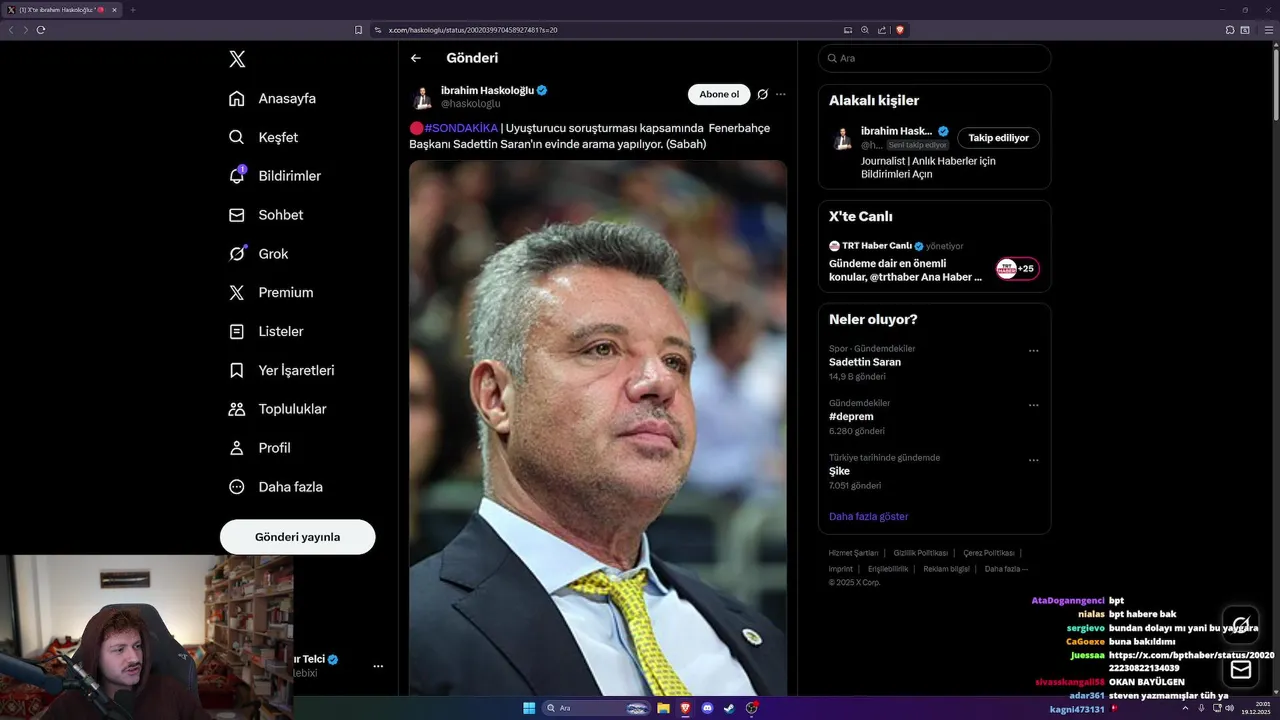Open account switcher three-dot menu

tap(378, 666)
